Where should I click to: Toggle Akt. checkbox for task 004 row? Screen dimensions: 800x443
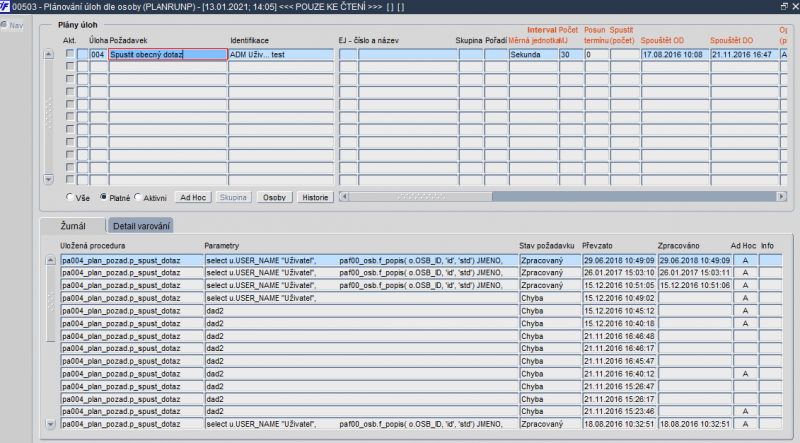pyautogui.click(x=70, y=54)
